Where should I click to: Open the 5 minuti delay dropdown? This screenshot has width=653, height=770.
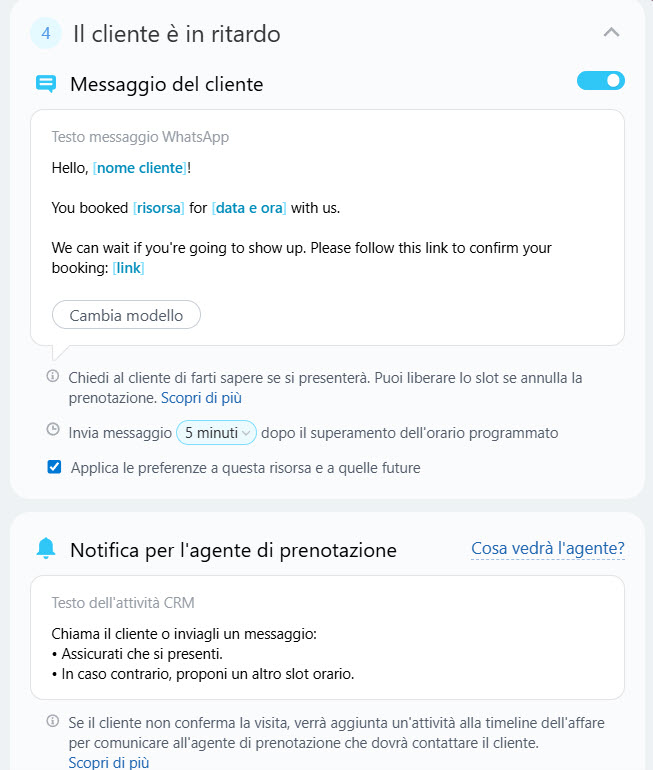tap(217, 433)
